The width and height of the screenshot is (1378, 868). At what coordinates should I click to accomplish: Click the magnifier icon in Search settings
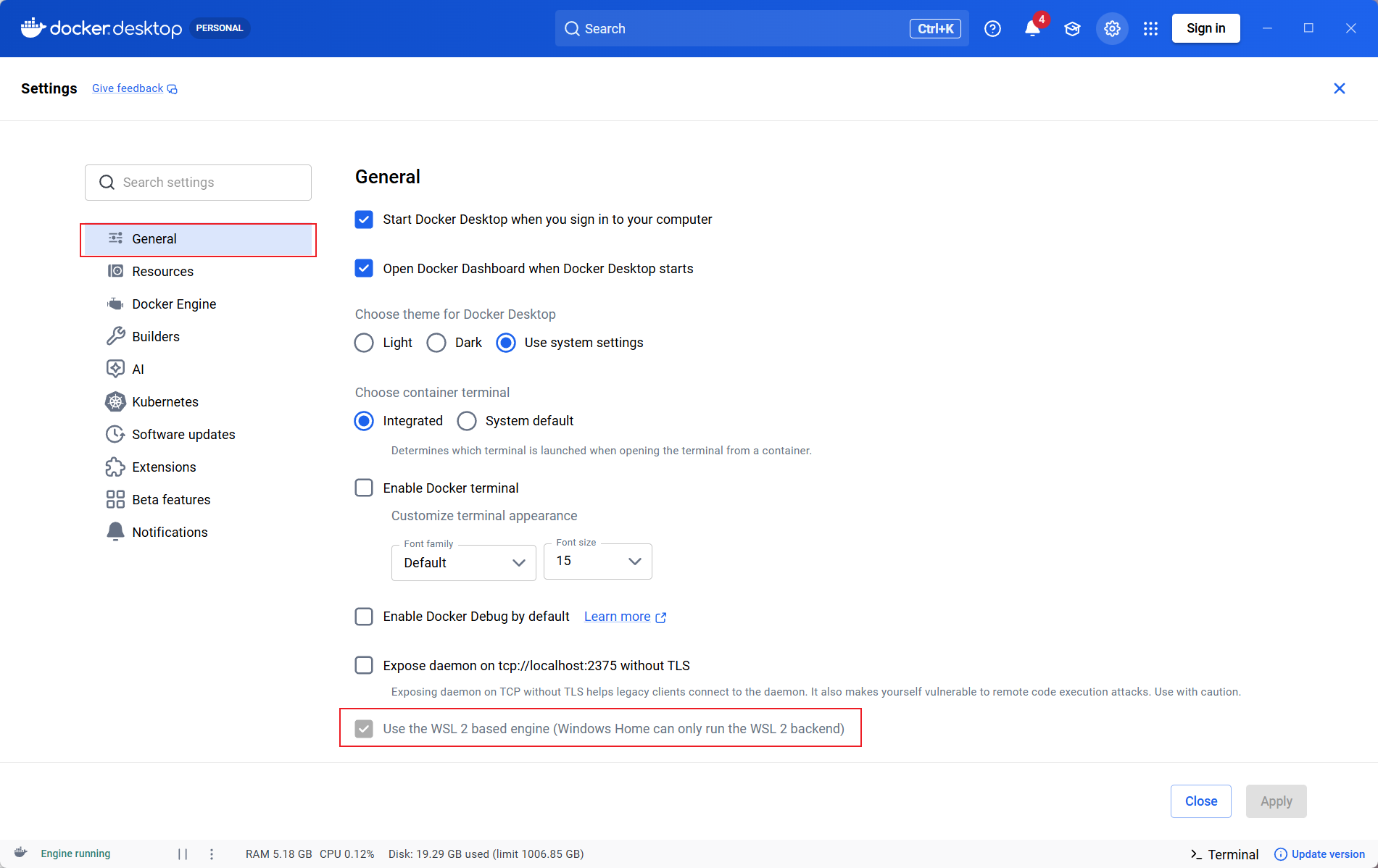pyautogui.click(x=107, y=183)
